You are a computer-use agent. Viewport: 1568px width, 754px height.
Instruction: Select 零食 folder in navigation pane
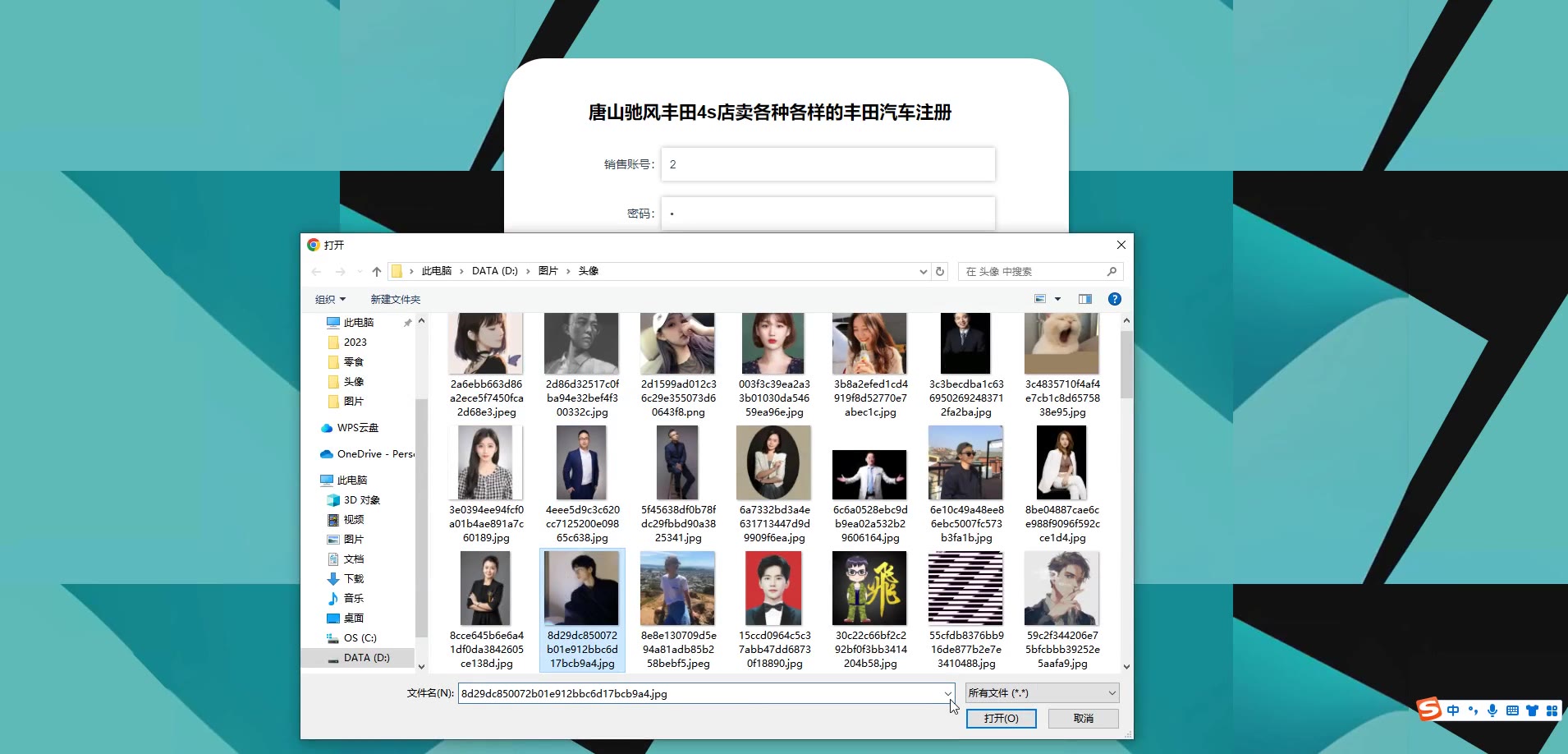tap(354, 362)
